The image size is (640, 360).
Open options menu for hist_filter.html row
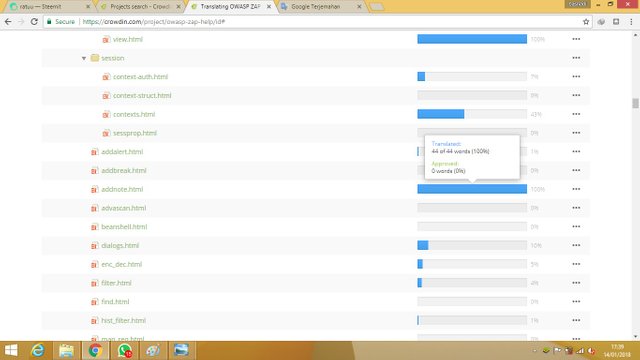(x=576, y=321)
